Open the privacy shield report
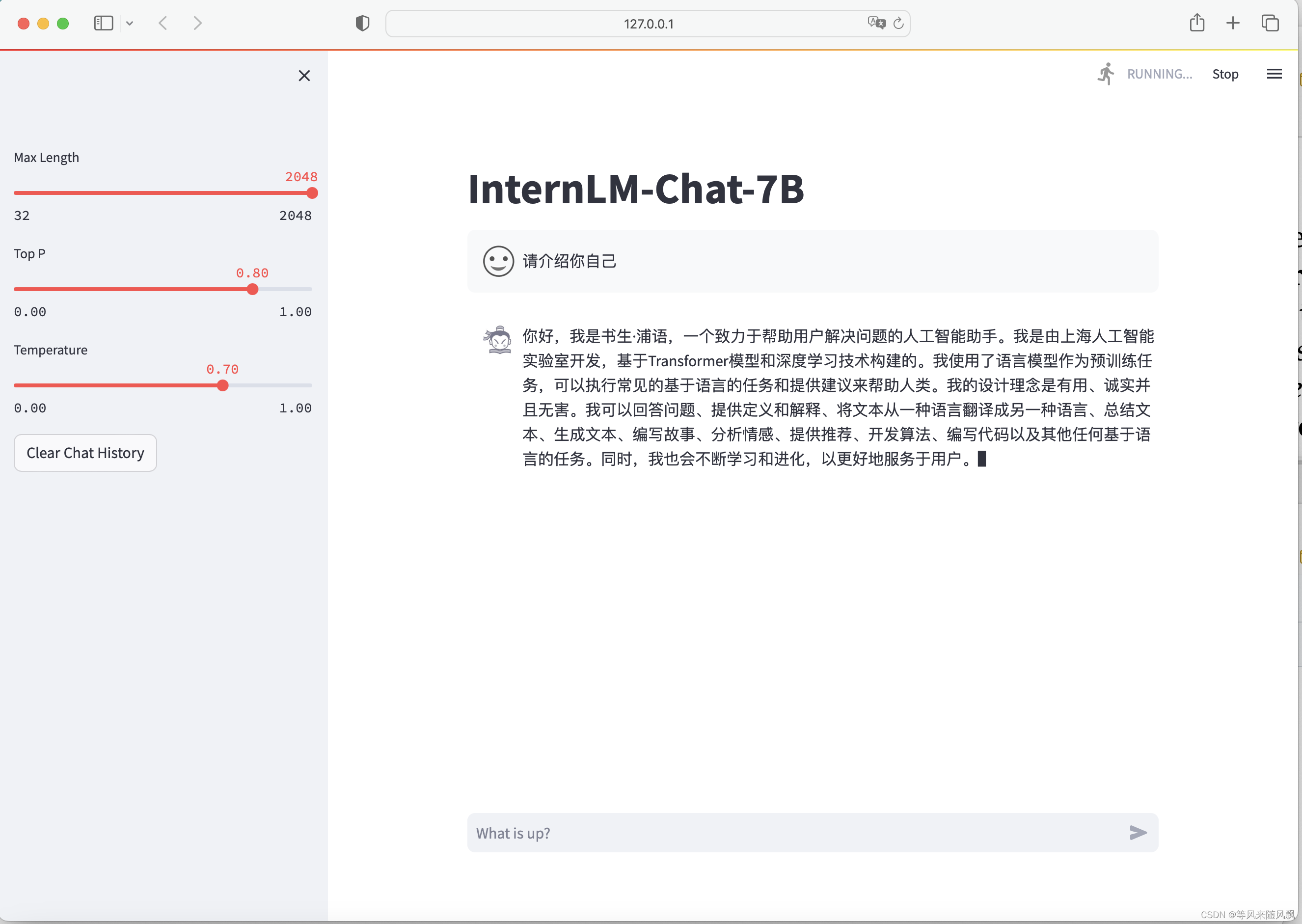This screenshot has width=1302, height=924. 362,24
